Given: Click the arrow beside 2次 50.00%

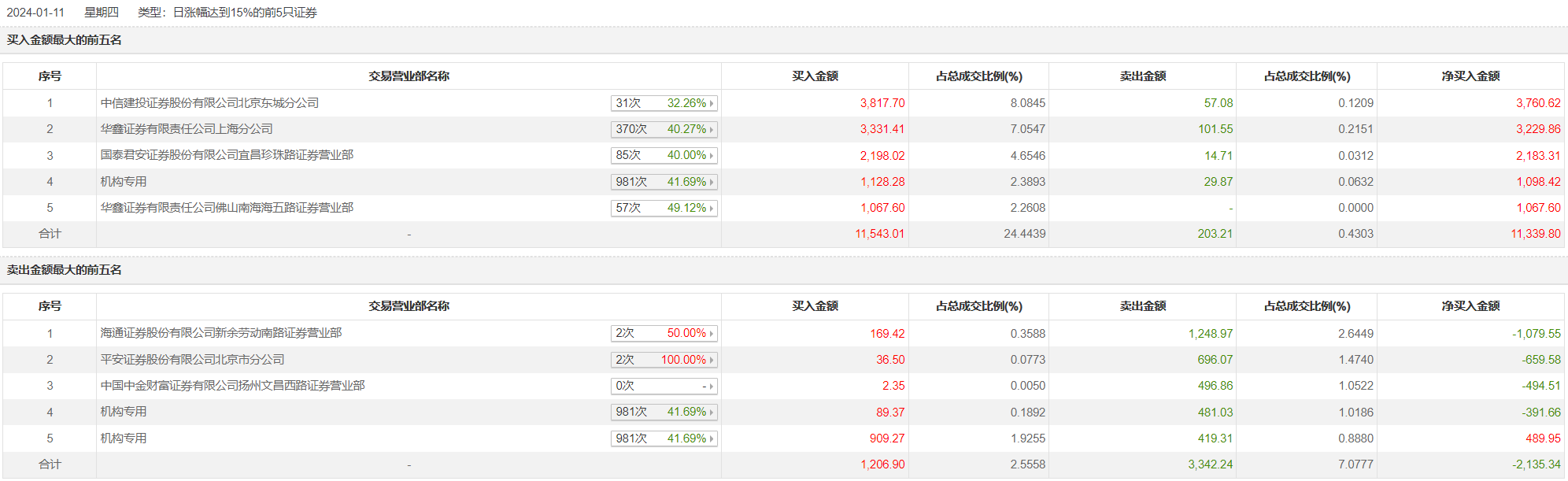Looking at the screenshot, I should pyautogui.click(x=711, y=334).
